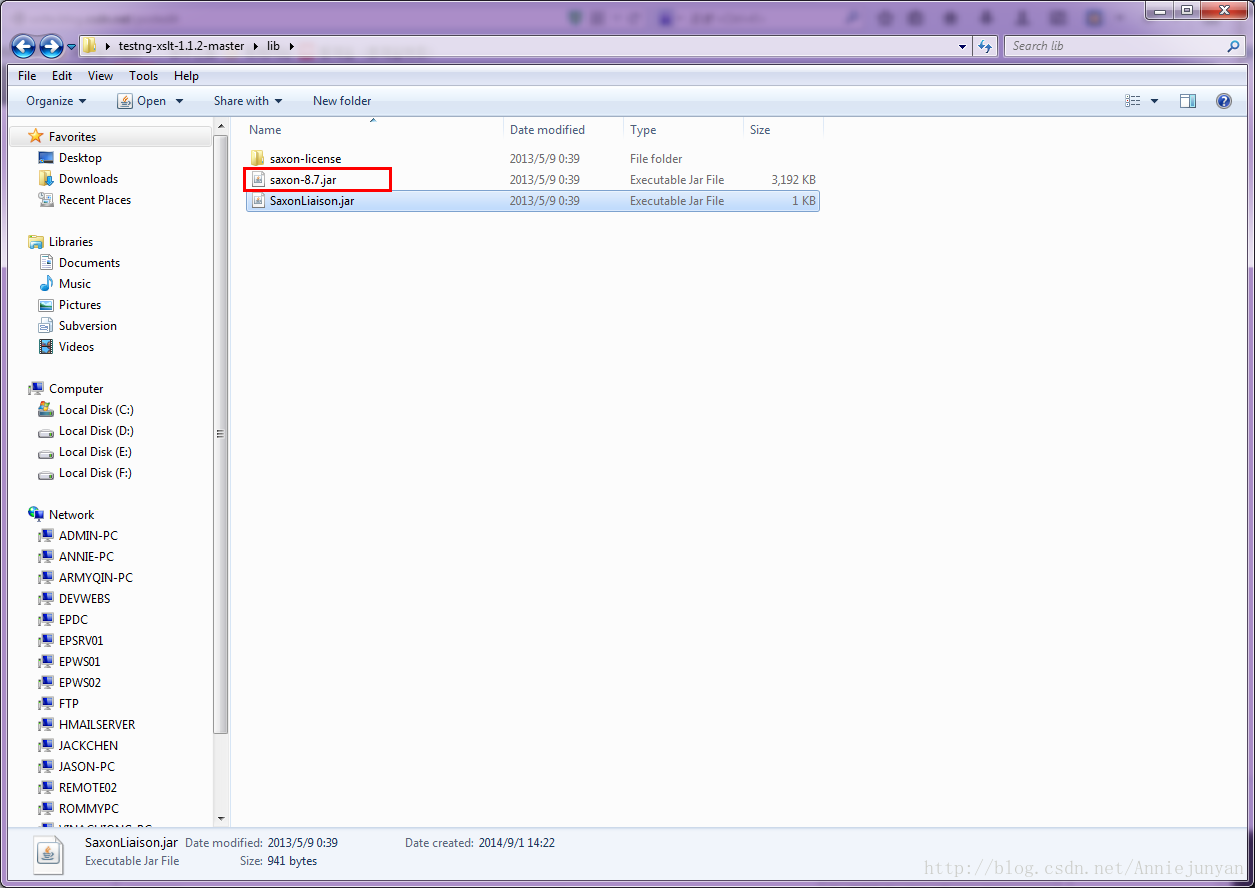
Task: Click the Music library icon
Action: pyautogui.click(x=46, y=283)
